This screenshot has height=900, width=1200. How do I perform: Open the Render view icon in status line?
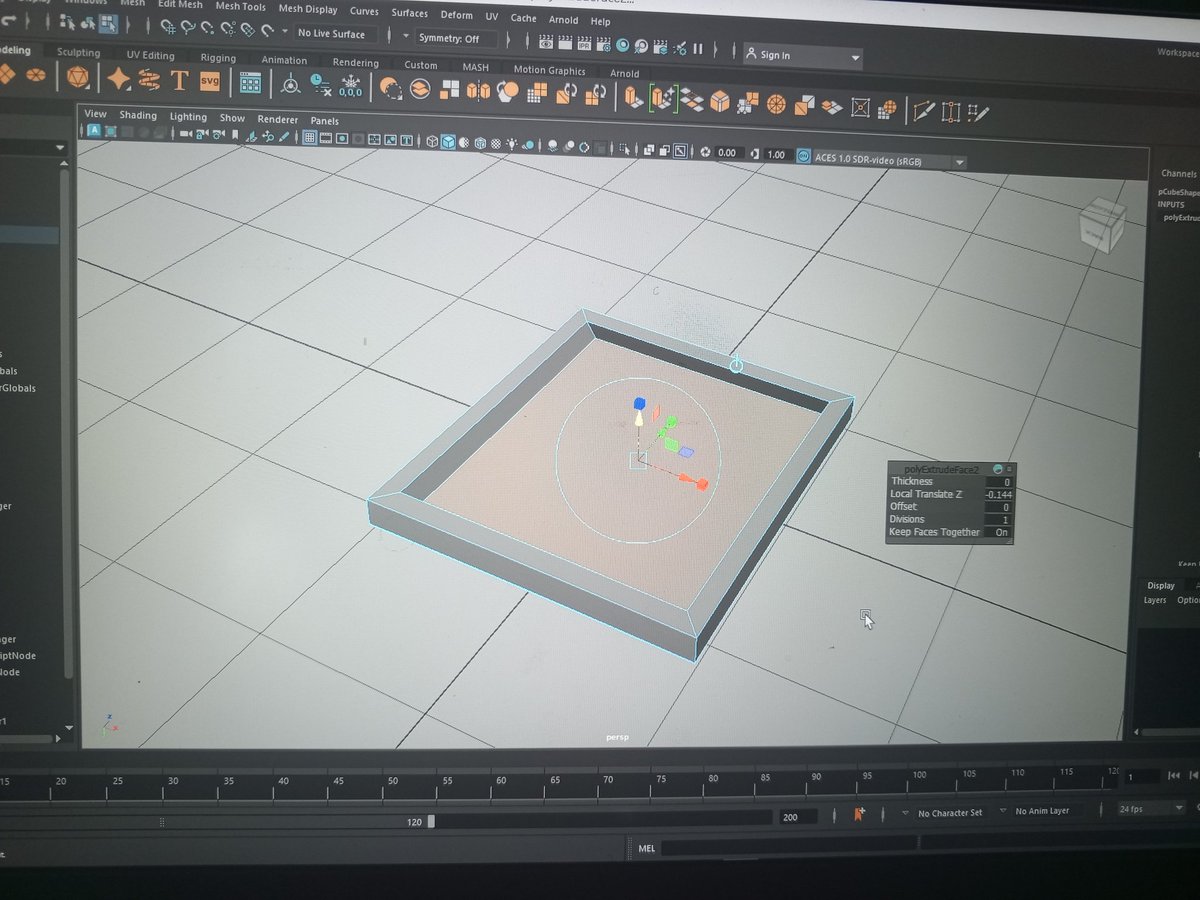[x=546, y=45]
